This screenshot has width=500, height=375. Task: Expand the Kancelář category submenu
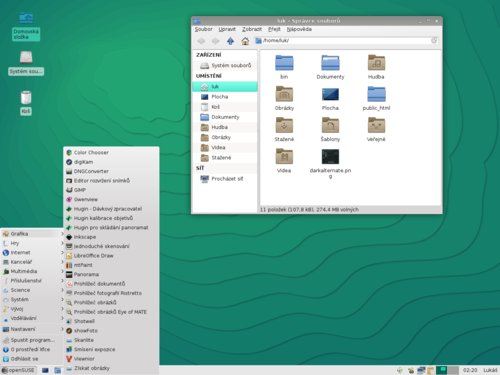[32, 262]
